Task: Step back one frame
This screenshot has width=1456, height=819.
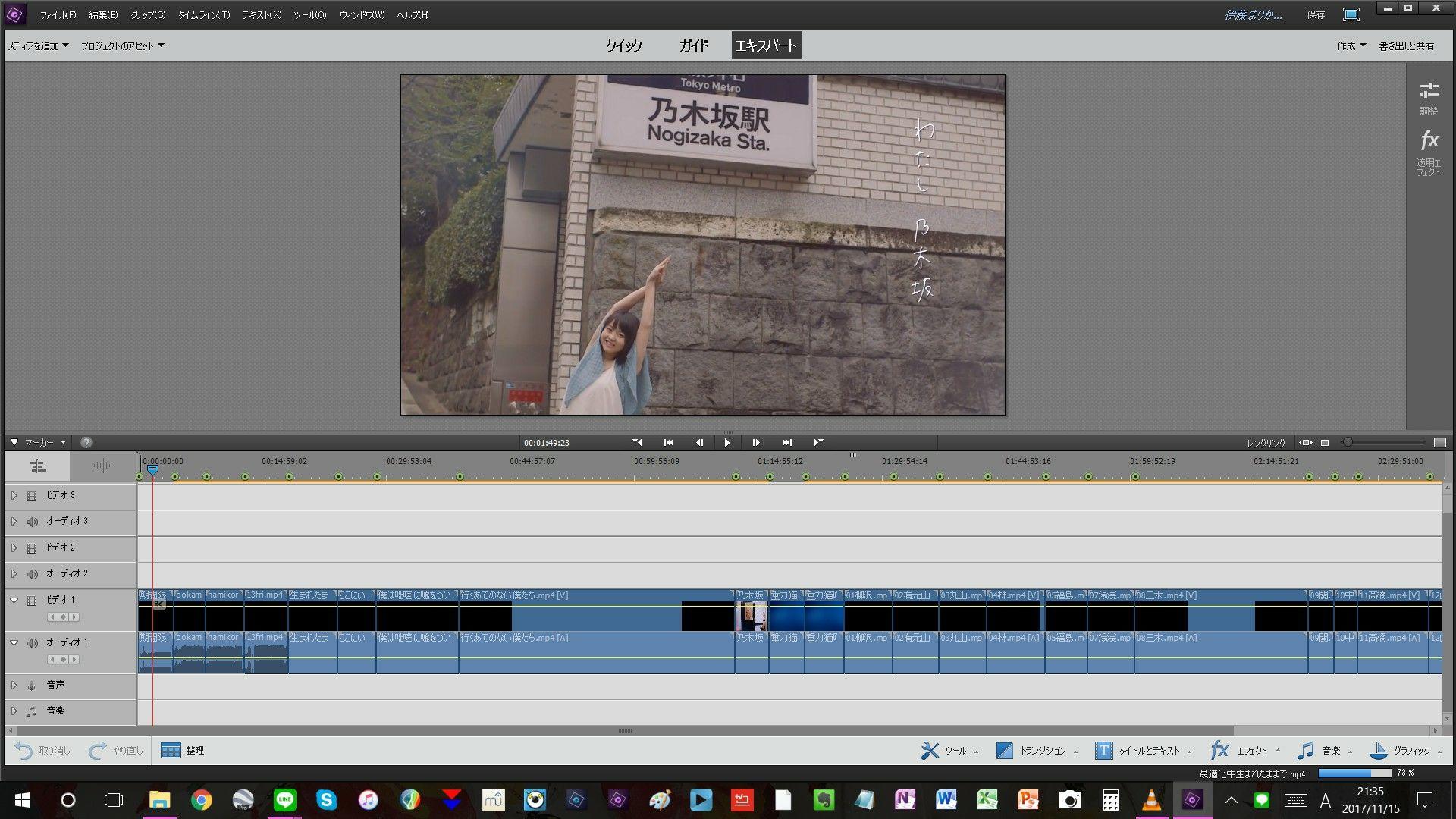Action: click(x=699, y=442)
